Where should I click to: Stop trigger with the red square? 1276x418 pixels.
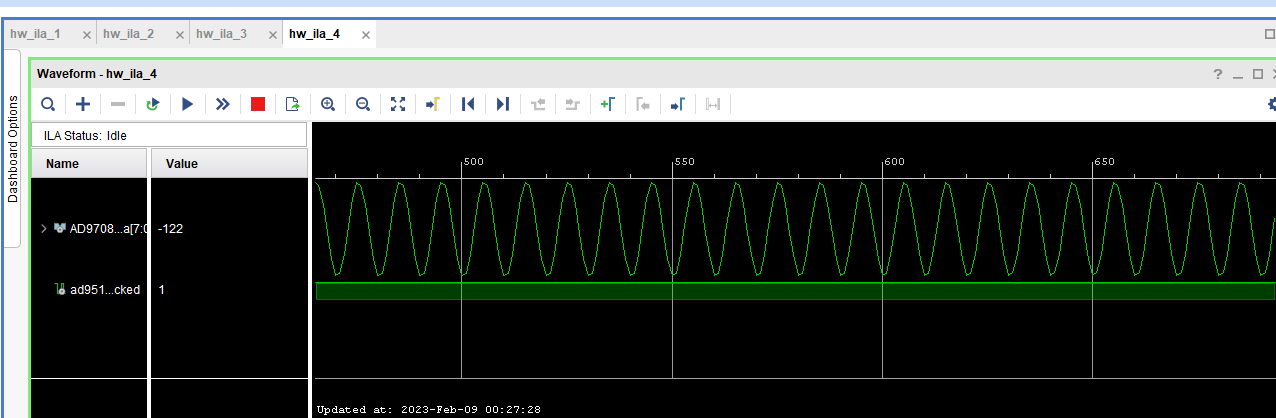click(258, 104)
